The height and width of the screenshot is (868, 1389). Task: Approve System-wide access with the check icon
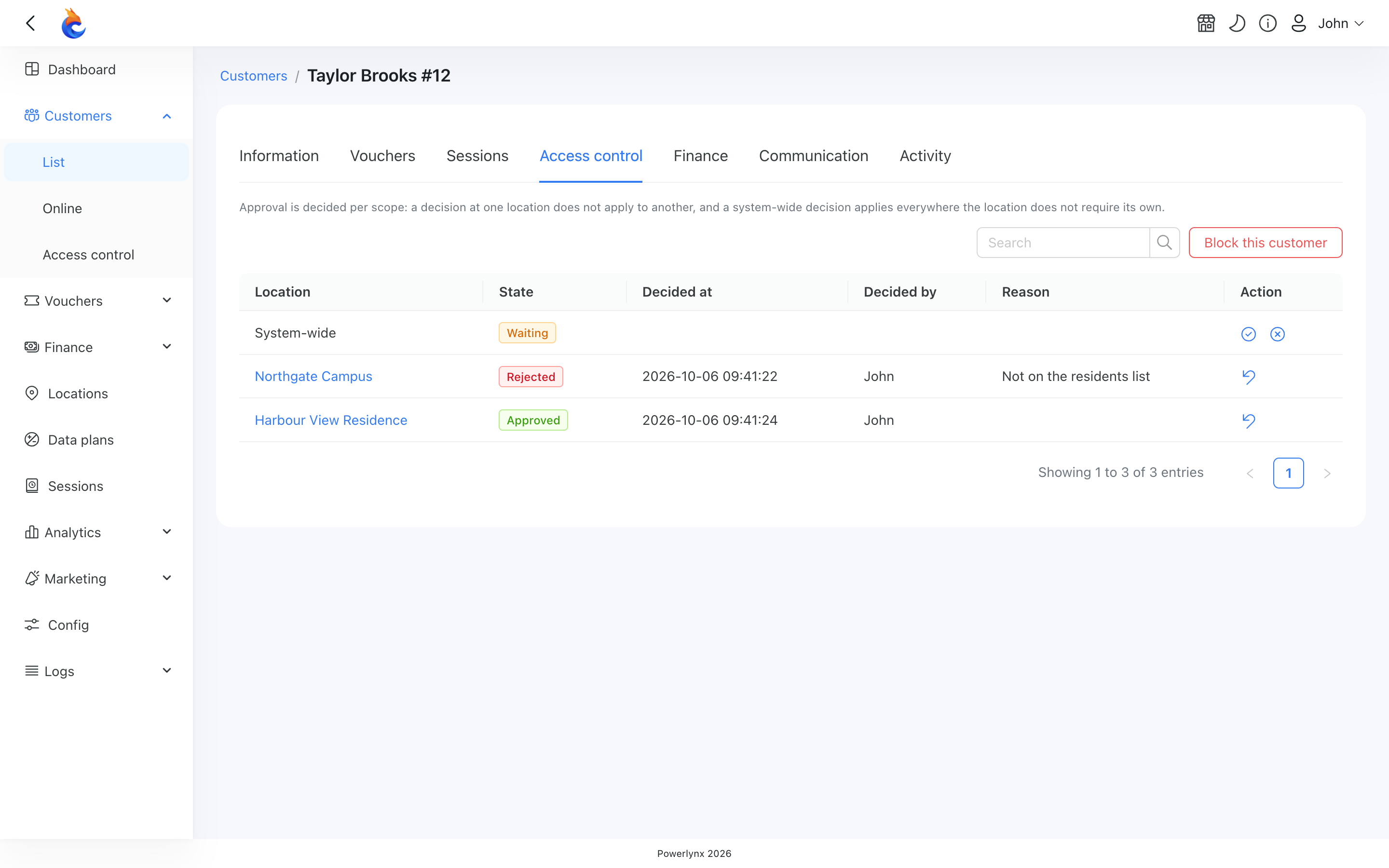pos(1248,334)
